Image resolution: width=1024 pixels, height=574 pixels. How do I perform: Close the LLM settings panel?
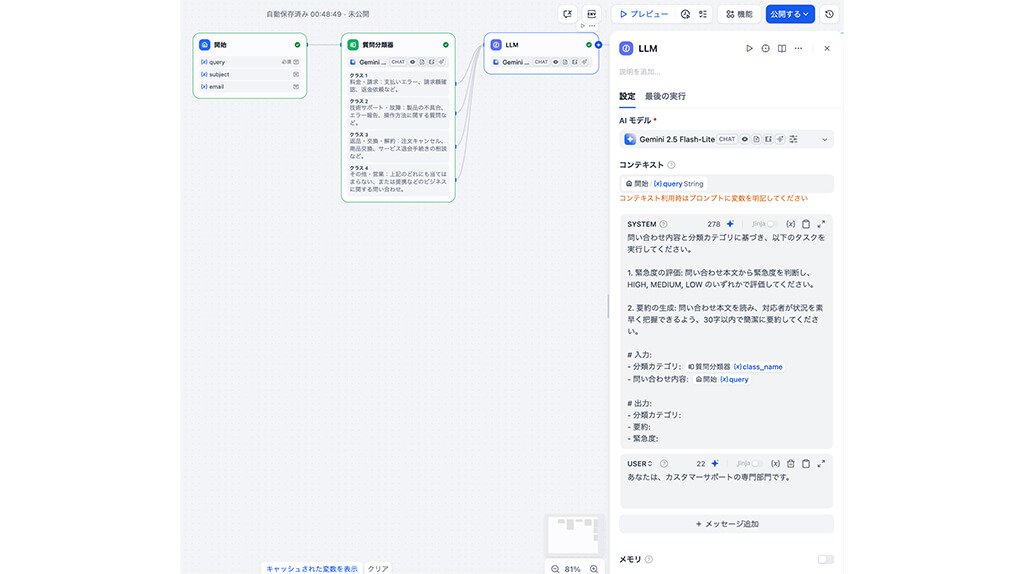point(827,48)
